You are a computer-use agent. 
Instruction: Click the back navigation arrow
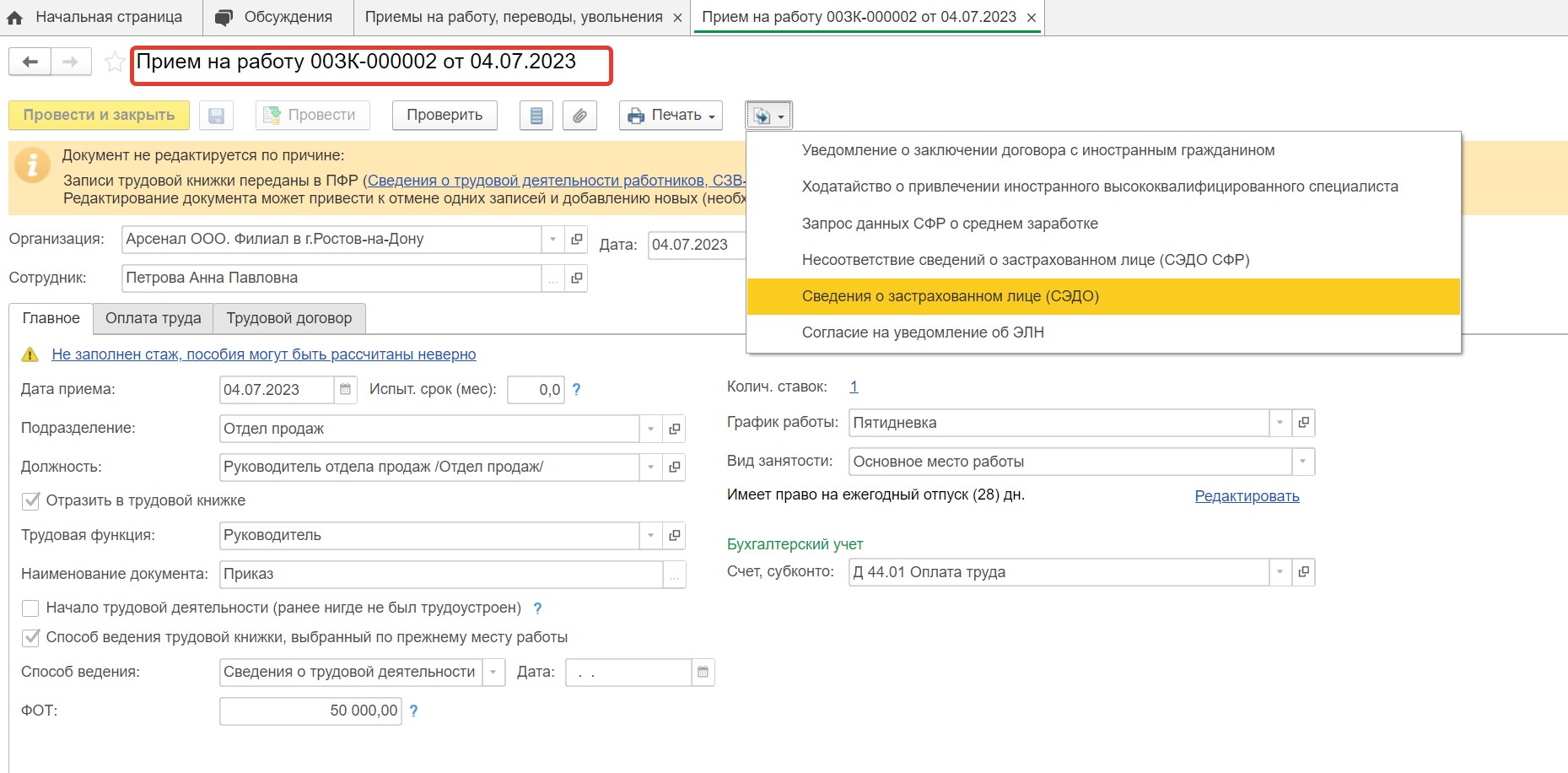[x=30, y=62]
